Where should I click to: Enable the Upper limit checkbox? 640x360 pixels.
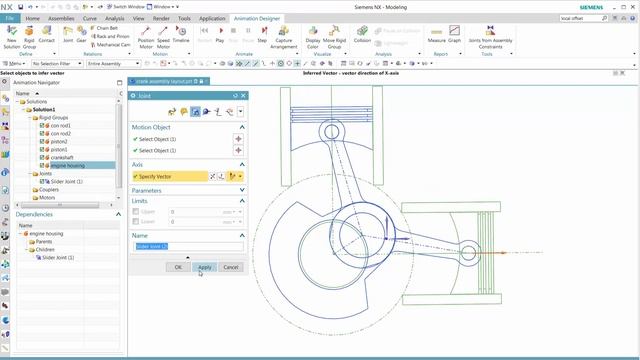pyautogui.click(x=136, y=211)
